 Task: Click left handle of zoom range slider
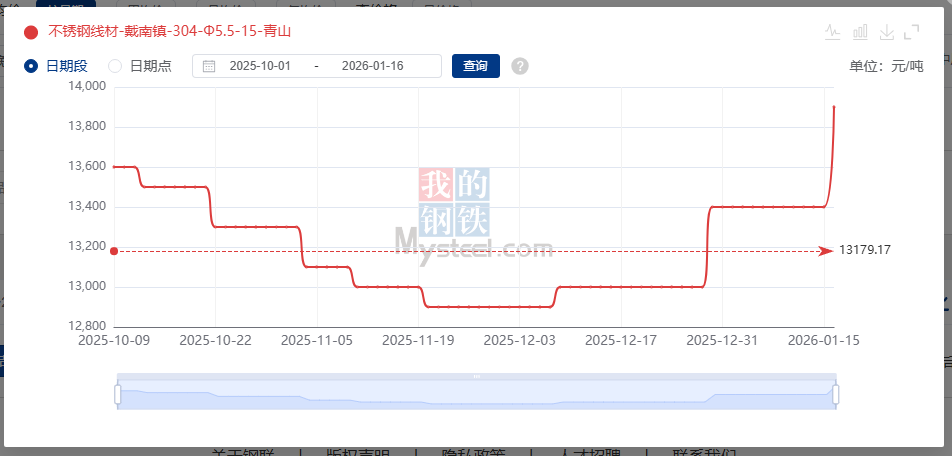point(117,395)
